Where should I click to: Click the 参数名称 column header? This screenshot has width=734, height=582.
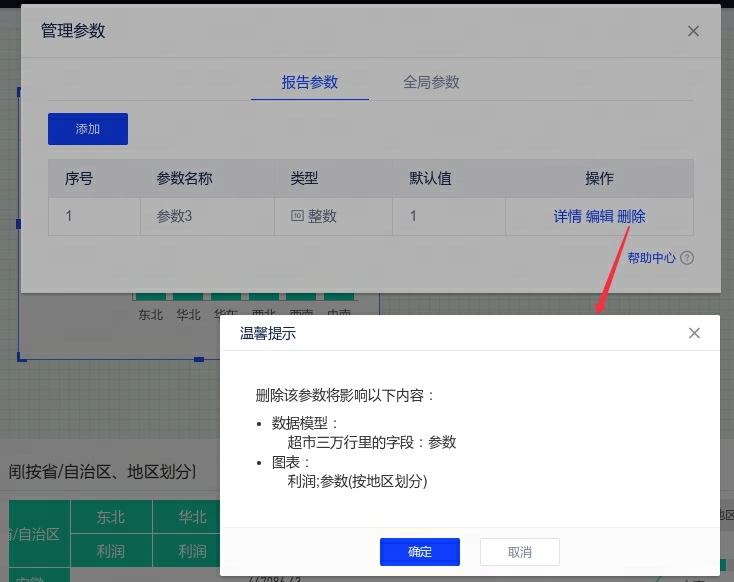[184, 178]
